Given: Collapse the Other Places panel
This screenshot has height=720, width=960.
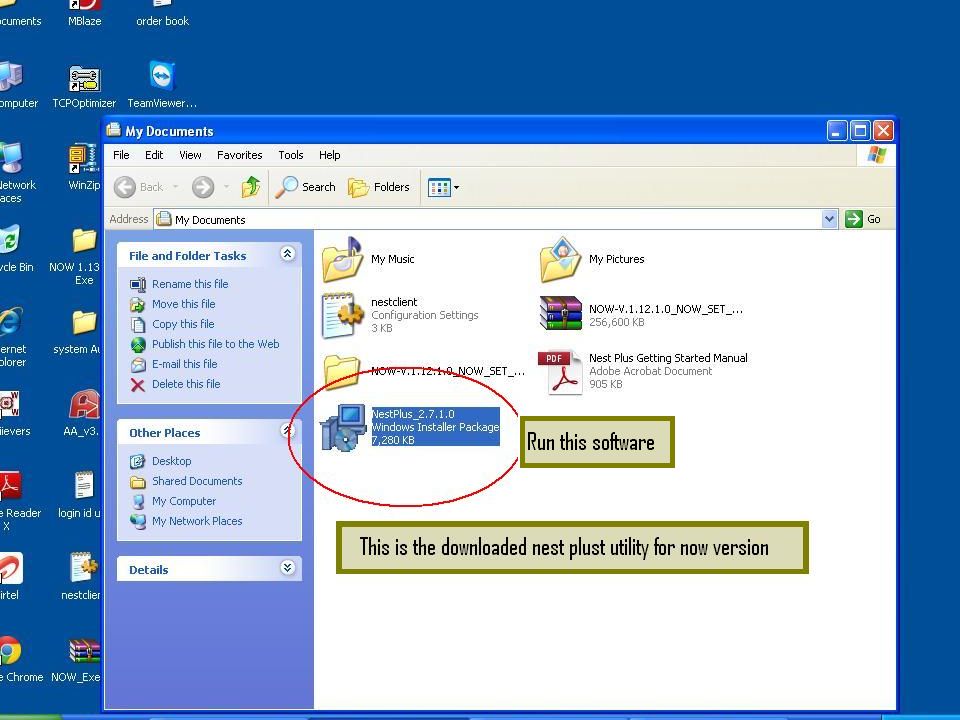Looking at the screenshot, I should 288,430.
